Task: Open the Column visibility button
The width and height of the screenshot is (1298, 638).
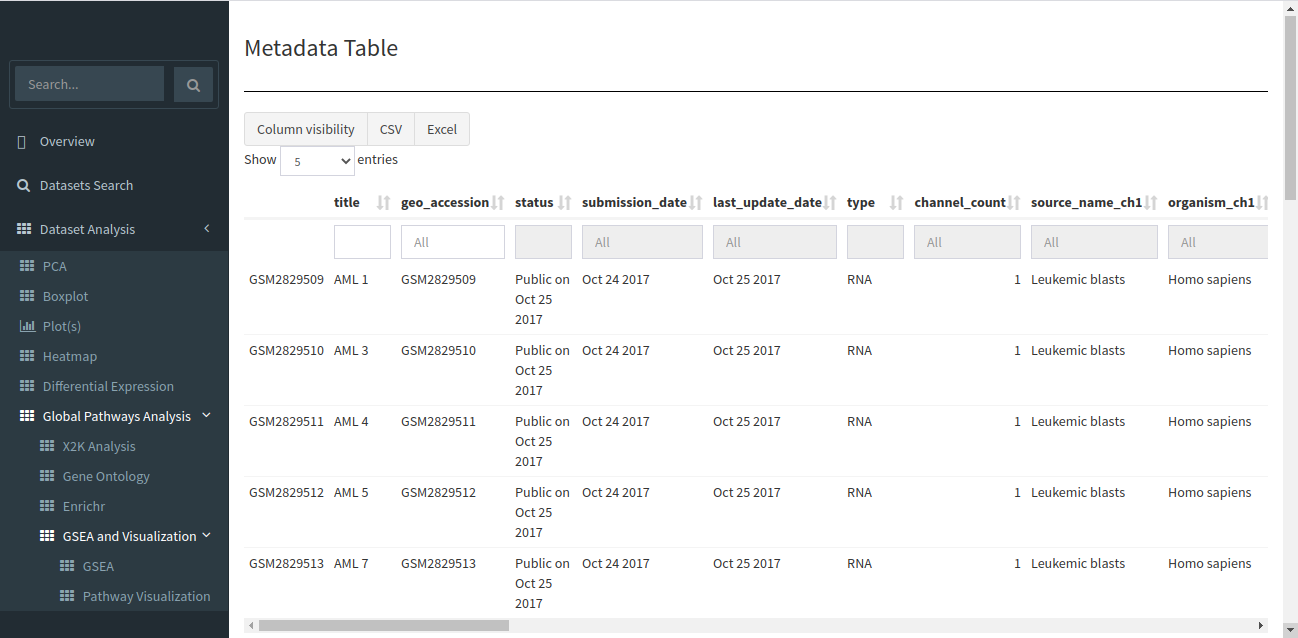Action: pyautogui.click(x=306, y=129)
